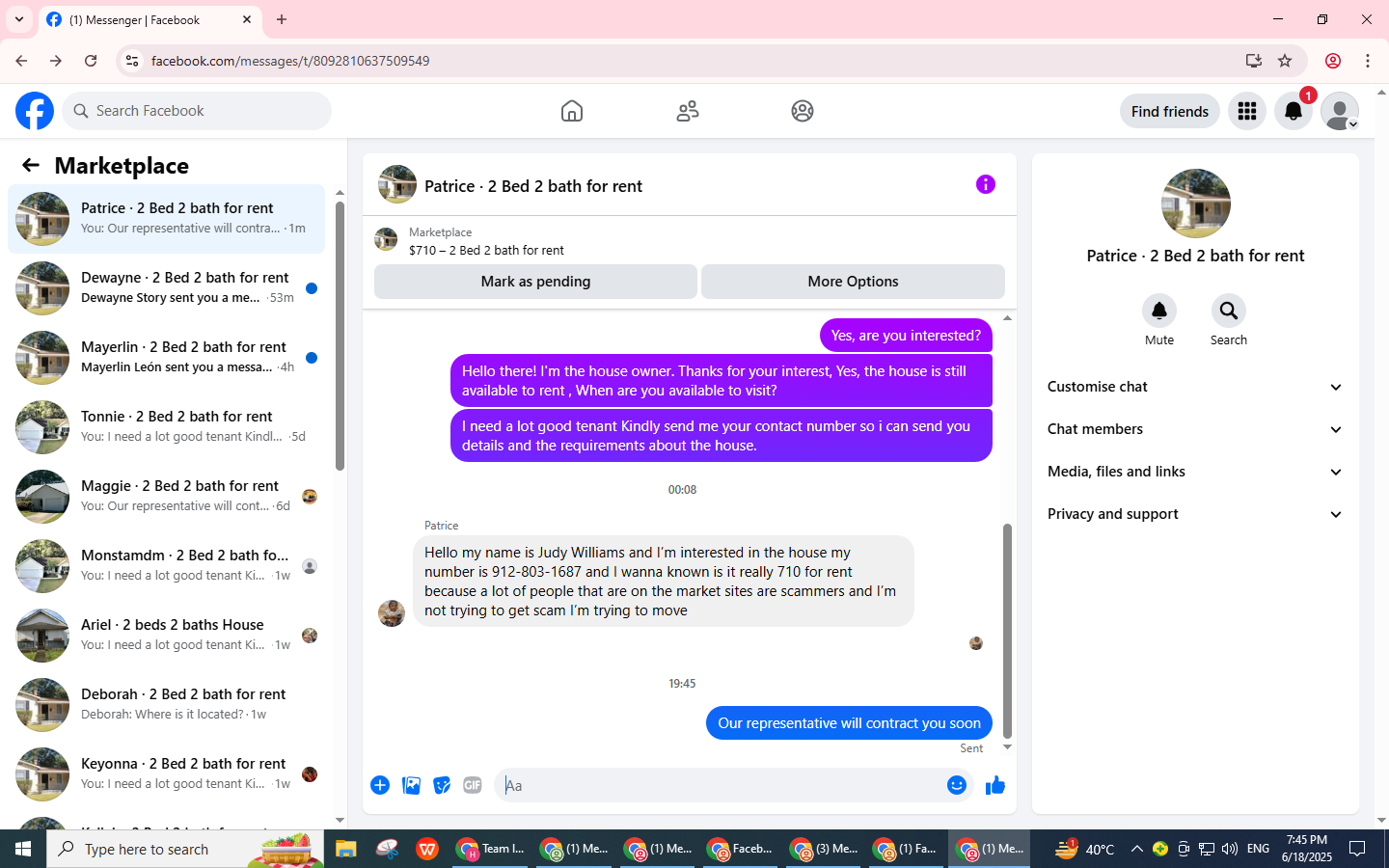The height and width of the screenshot is (868, 1389).
Task: View site information icon beside URL
Action: [132, 61]
